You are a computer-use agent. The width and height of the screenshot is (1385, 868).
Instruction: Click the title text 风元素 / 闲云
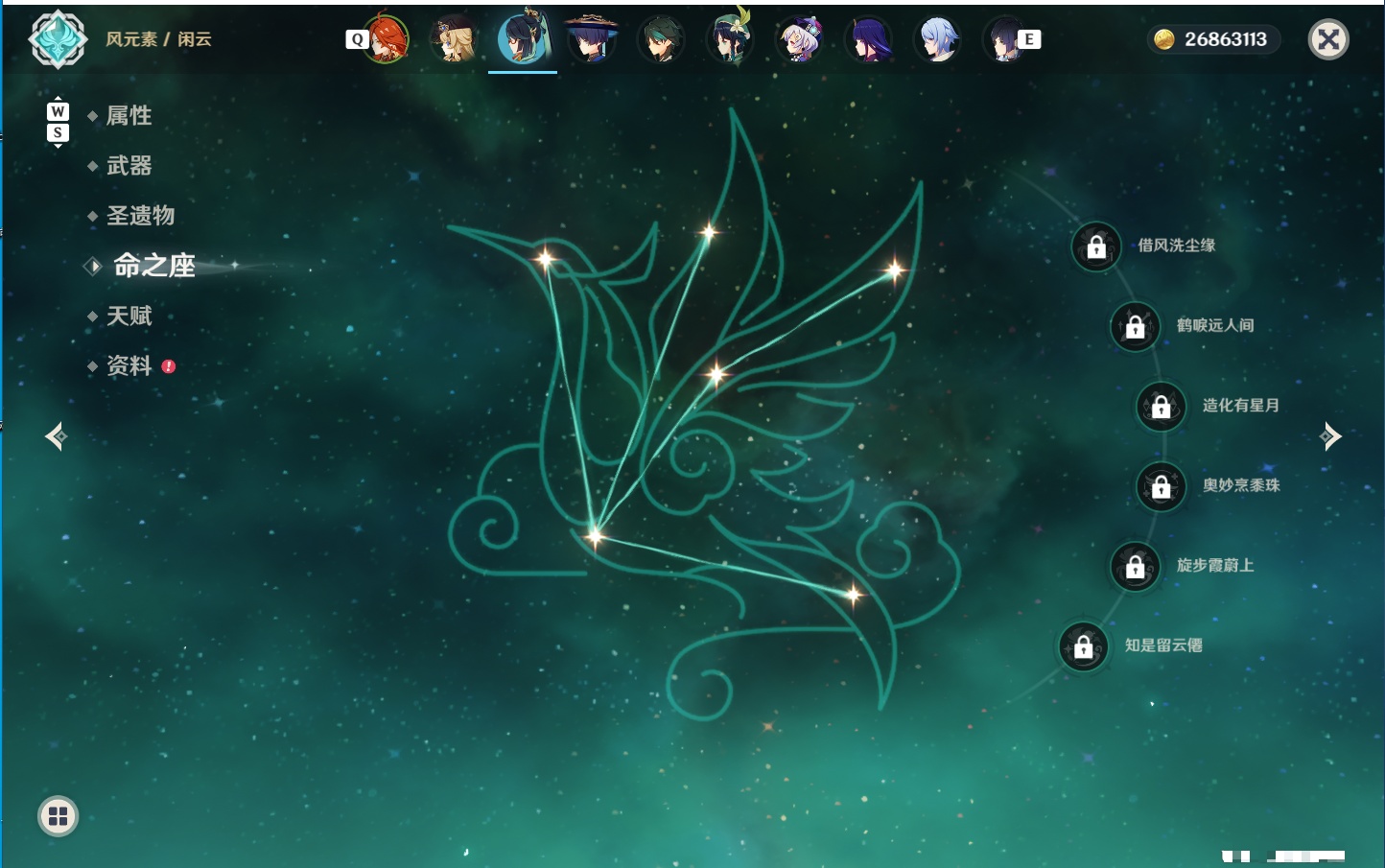158,39
